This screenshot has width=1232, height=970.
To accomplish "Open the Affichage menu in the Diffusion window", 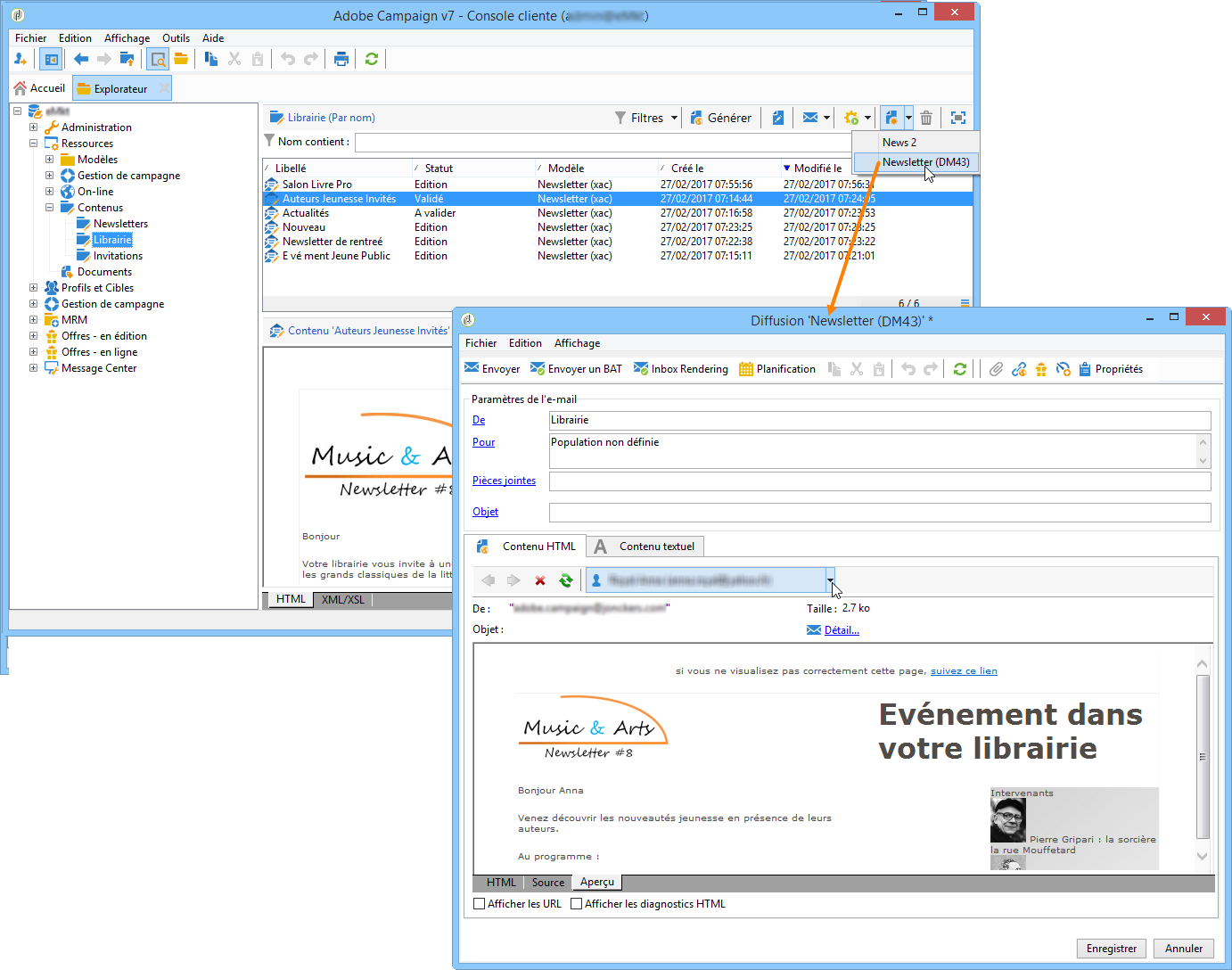I will click(x=578, y=343).
